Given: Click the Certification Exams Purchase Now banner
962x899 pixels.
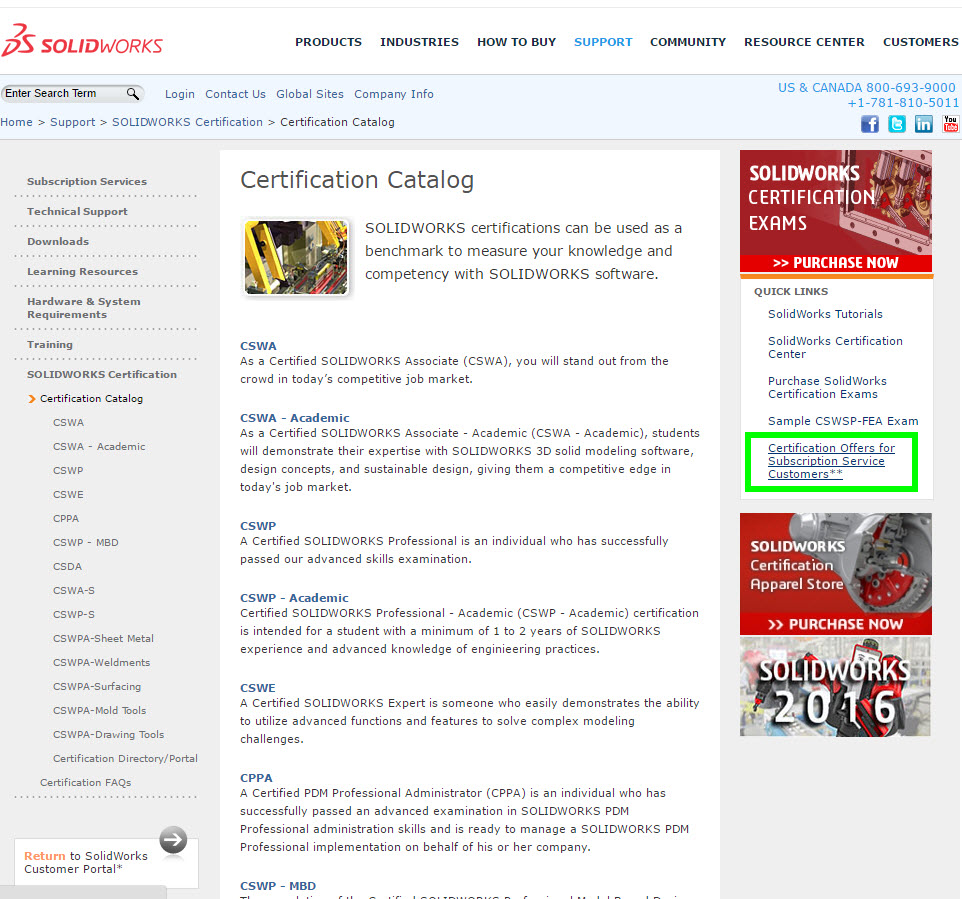Looking at the screenshot, I should 836,211.
